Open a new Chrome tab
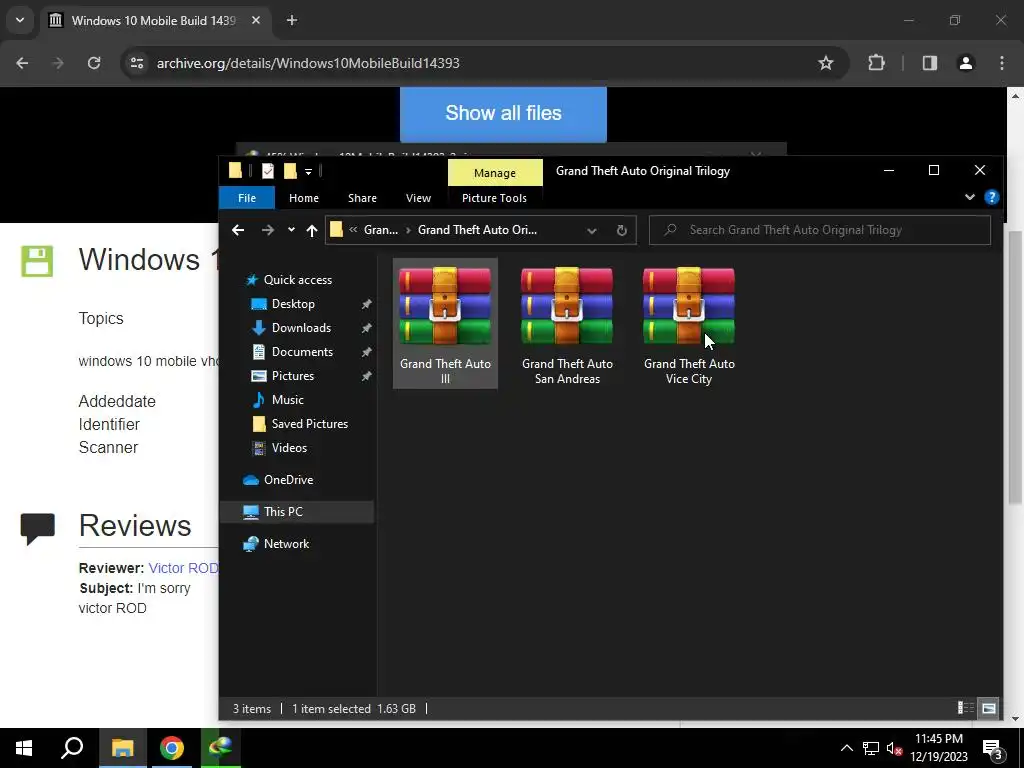The width and height of the screenshot is (1024, 768). [x=292, y=21]
